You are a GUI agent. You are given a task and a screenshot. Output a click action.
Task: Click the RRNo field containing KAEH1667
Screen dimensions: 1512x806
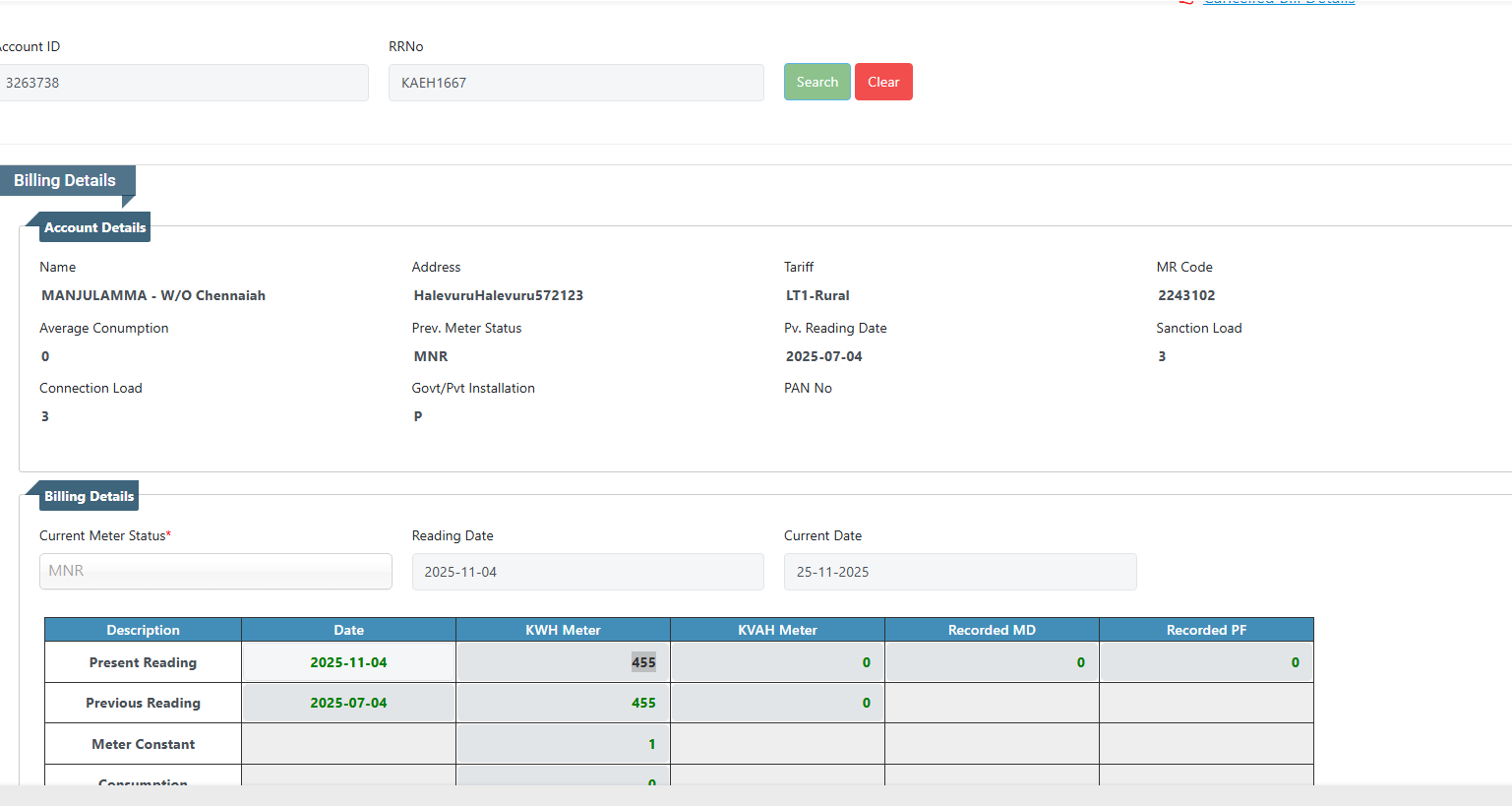575,83
